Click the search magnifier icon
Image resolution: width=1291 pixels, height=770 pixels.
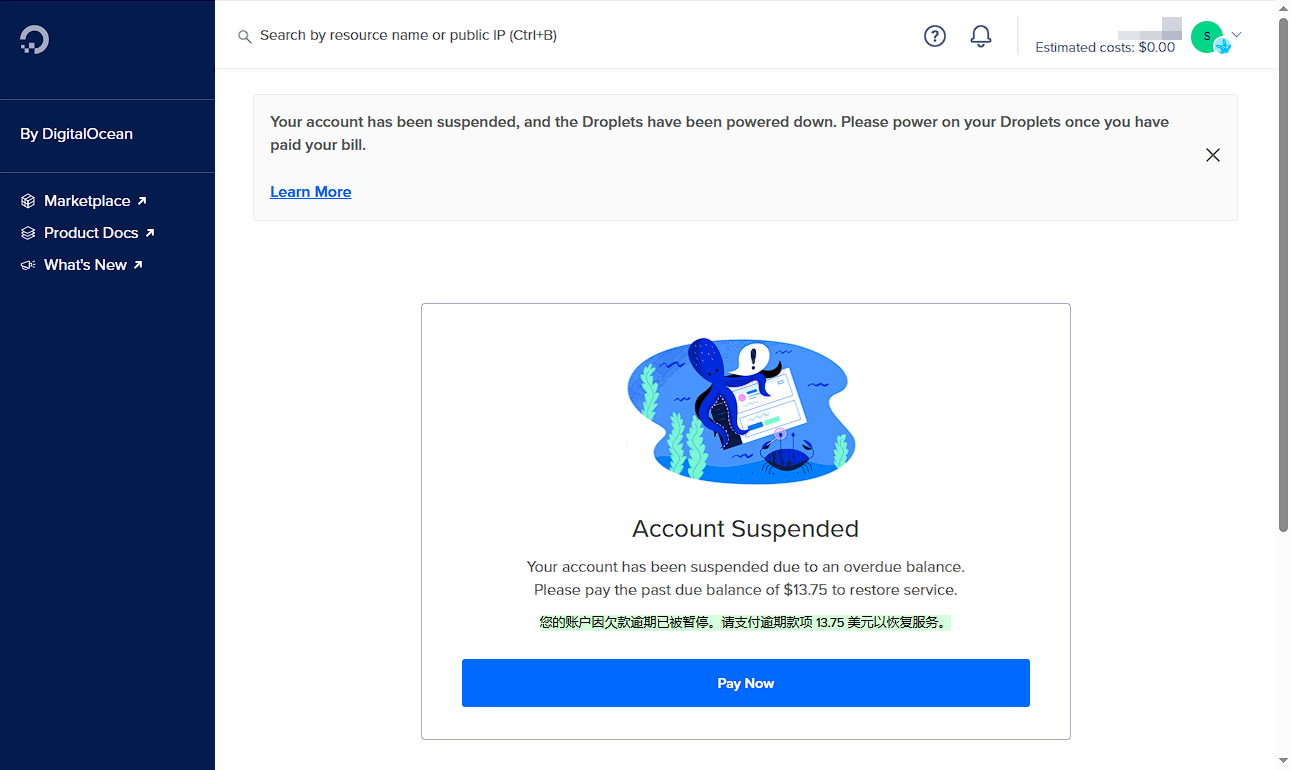click(244, 37)
